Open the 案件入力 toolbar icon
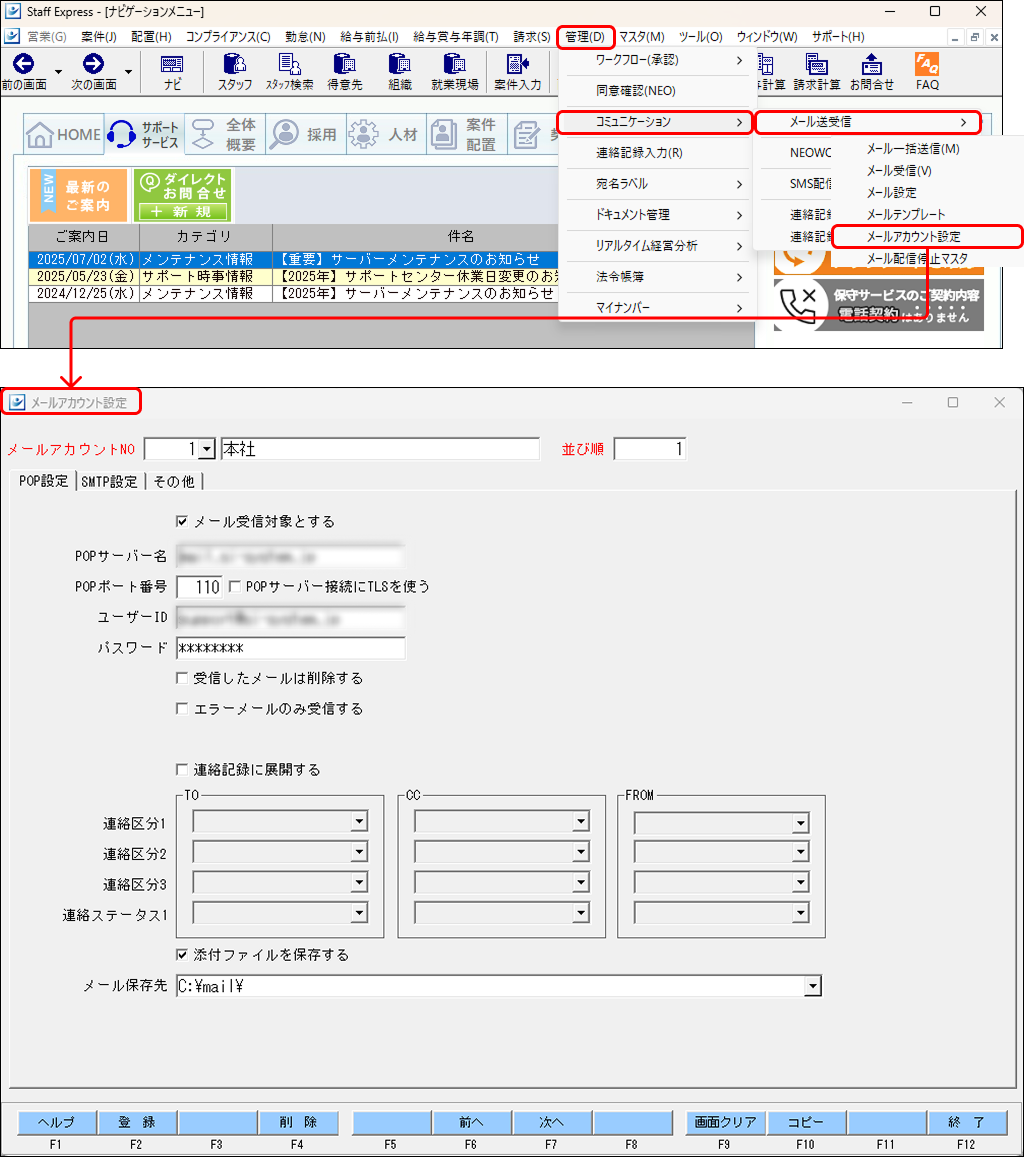Image resolution: width=1024 pixels, height=1157 pixels. [x=517, y=72]
